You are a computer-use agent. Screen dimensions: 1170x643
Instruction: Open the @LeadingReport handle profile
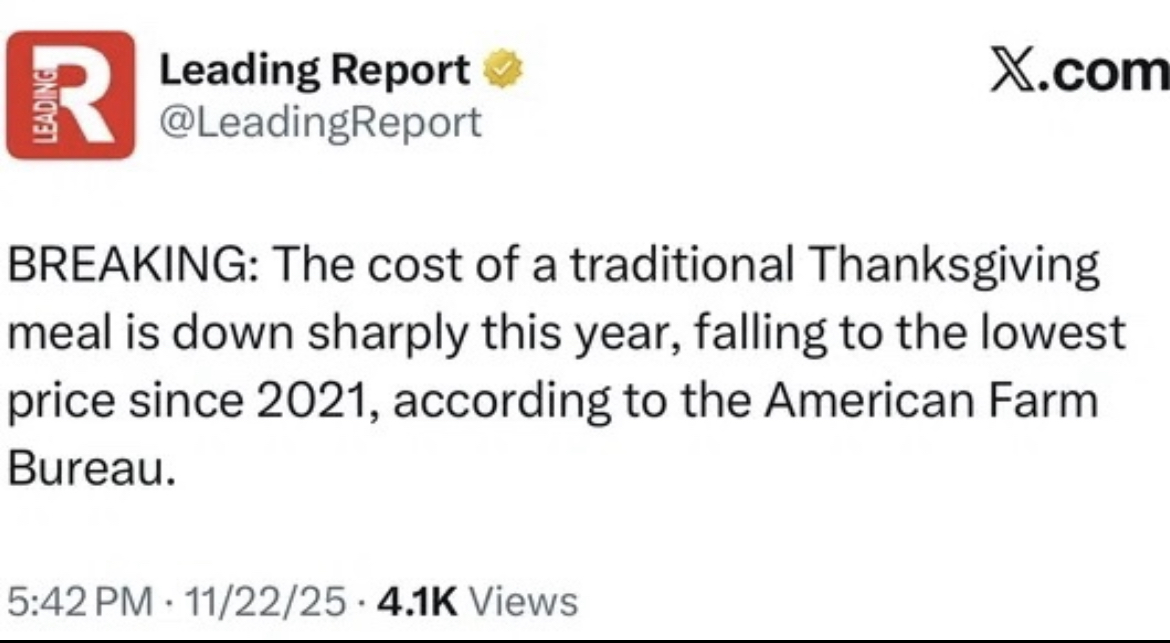tap(320, 121)
